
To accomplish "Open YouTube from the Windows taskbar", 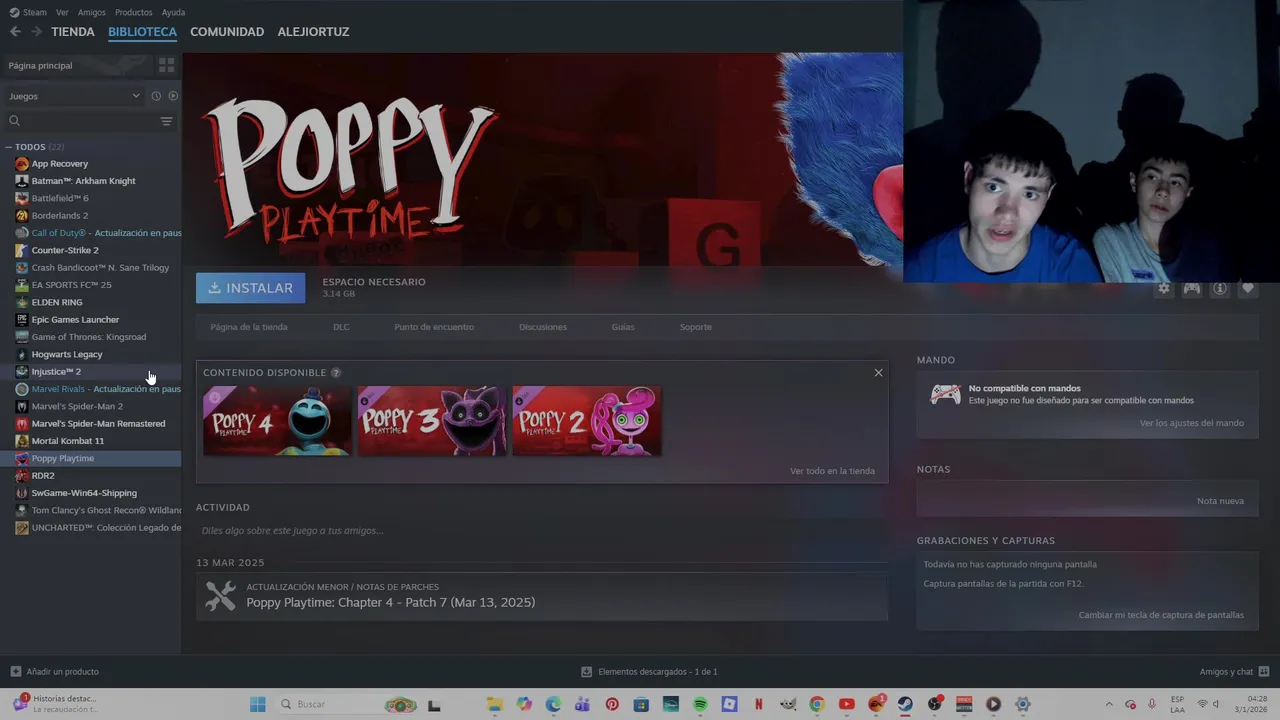I will [x=847, y=704].
